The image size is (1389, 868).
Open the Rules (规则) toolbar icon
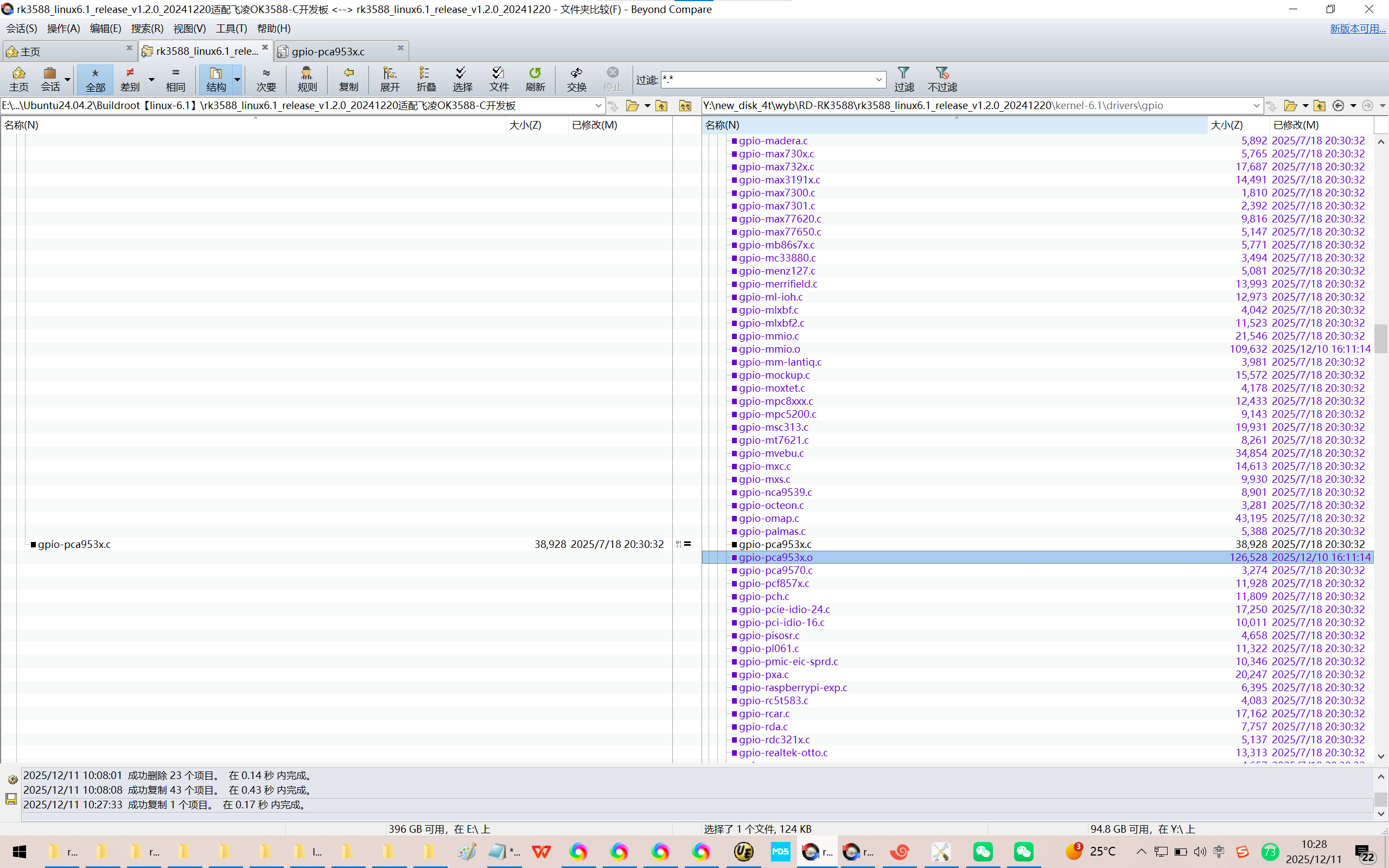point(307,79)
